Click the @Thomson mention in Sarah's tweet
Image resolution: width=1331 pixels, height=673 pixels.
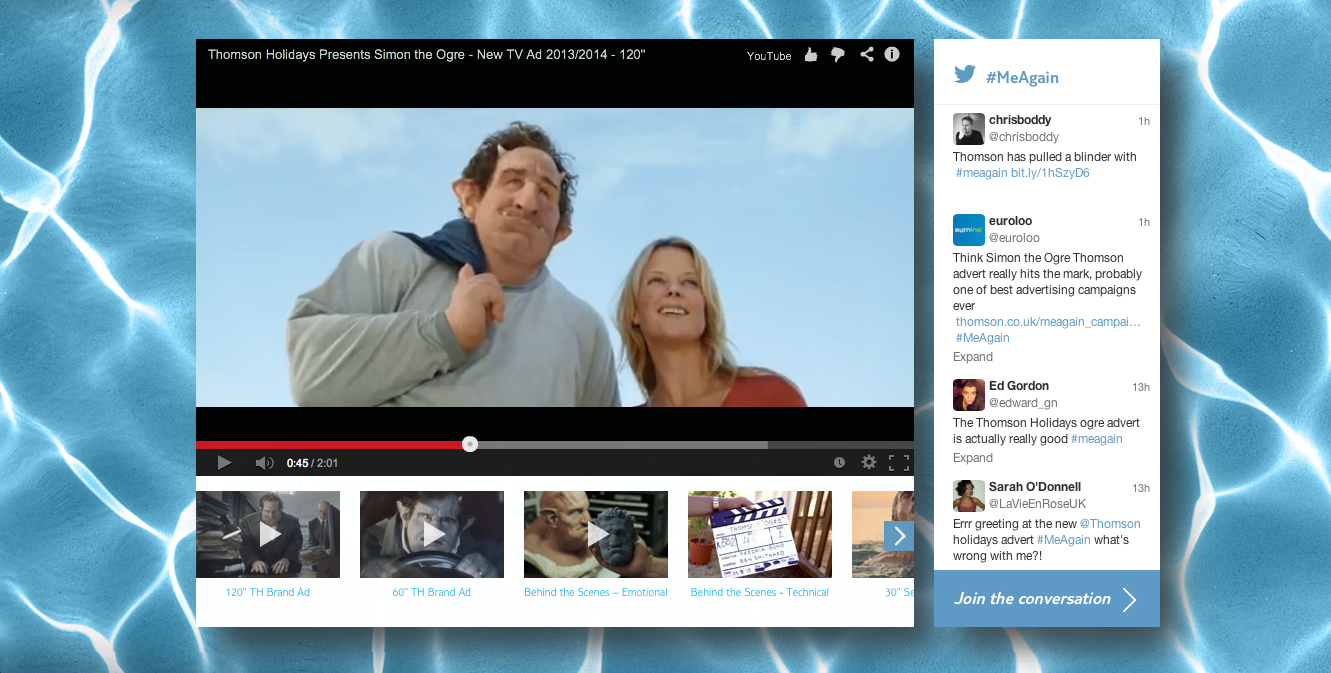[x=1110, y=524]
